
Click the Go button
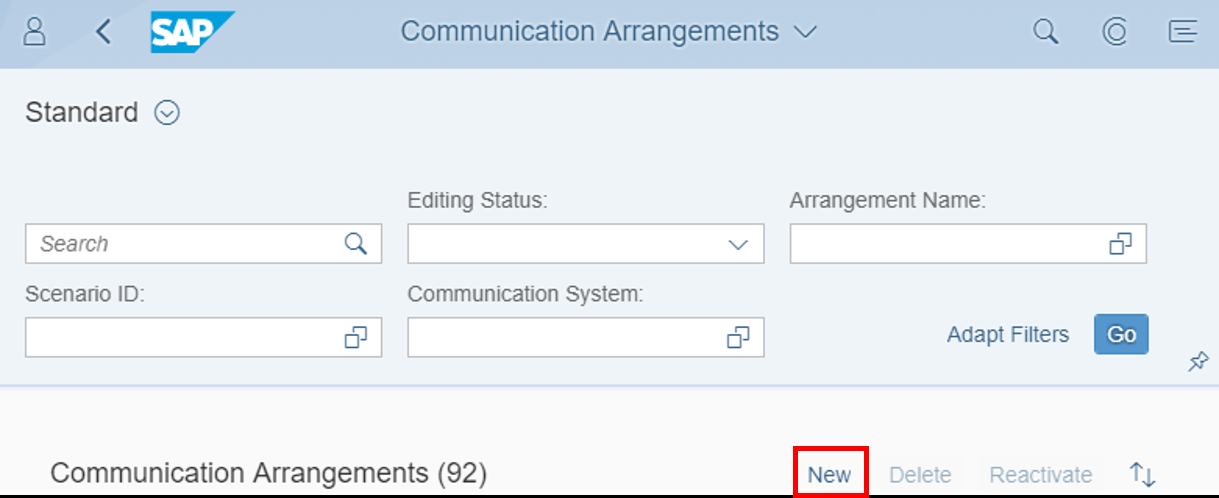pos(1121,334)
